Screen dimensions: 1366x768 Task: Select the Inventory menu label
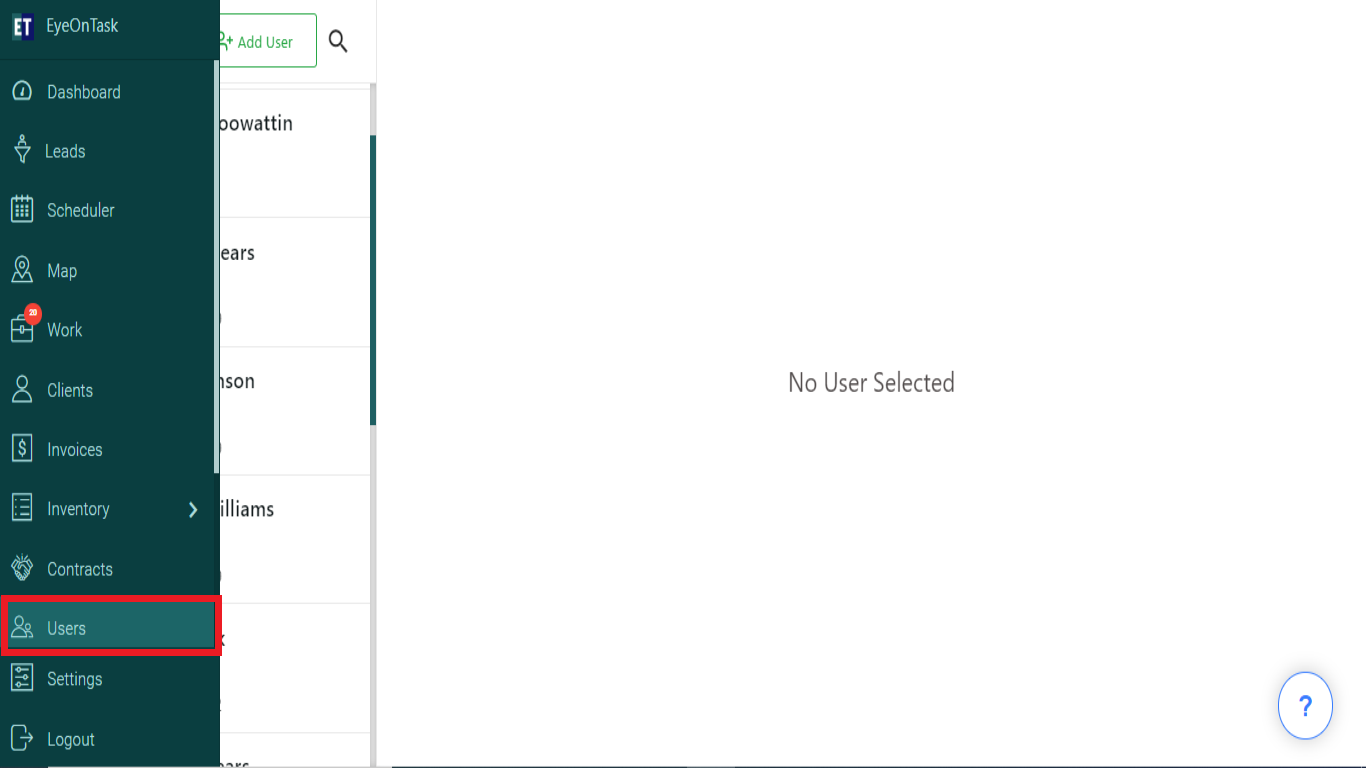[78, 509]
